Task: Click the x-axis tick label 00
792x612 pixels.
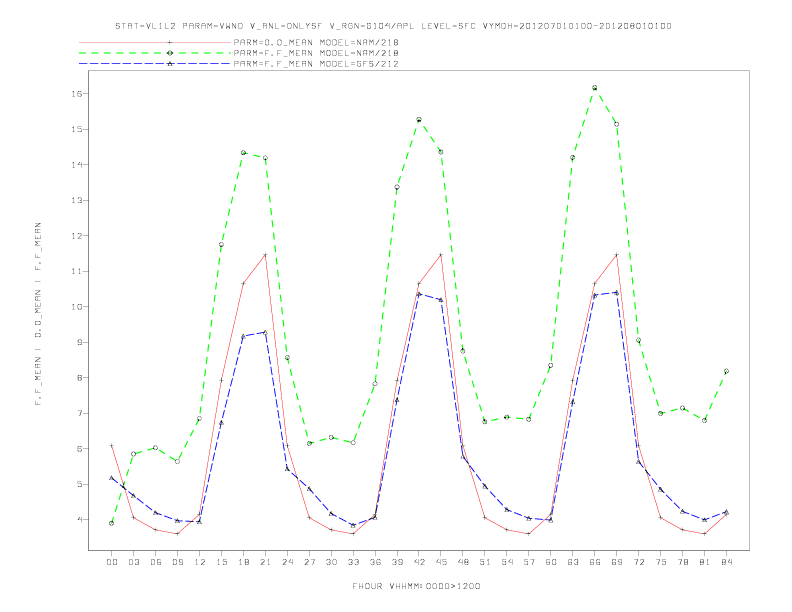Action: click(112, 562)
